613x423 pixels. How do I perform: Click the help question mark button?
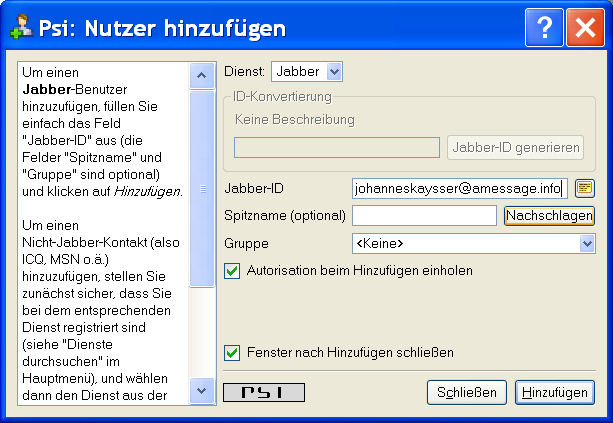(x=544, y=27)
